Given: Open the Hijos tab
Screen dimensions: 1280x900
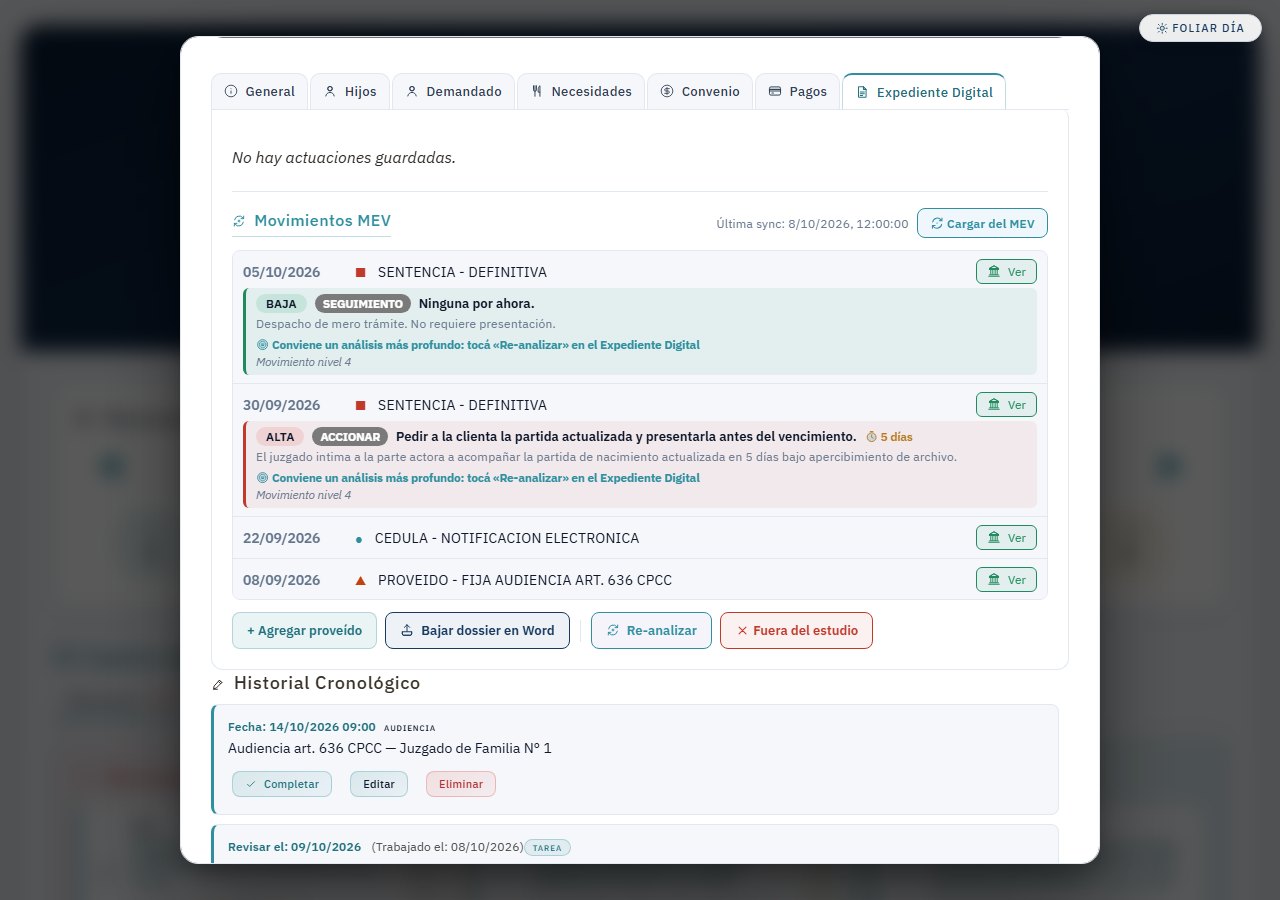Looking at the screenshot, I should click(350, 91).
